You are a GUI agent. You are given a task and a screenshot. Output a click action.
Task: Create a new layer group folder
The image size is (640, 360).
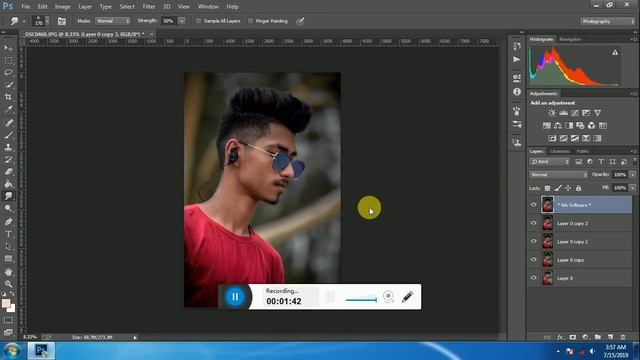[x=598, y=337]
